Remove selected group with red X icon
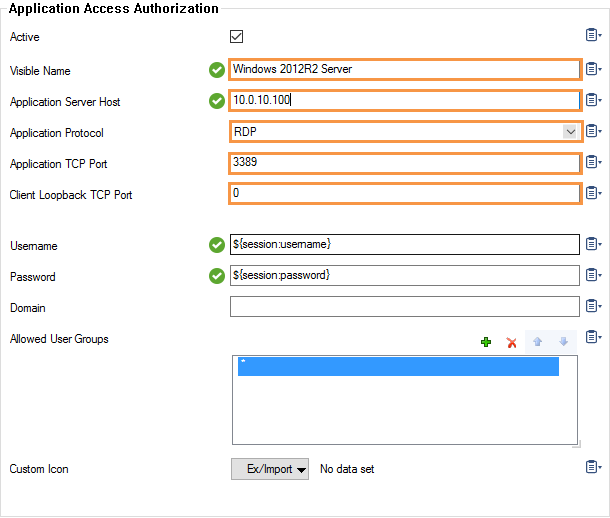The height and width of the screenshot is (518, 610). 511,342
